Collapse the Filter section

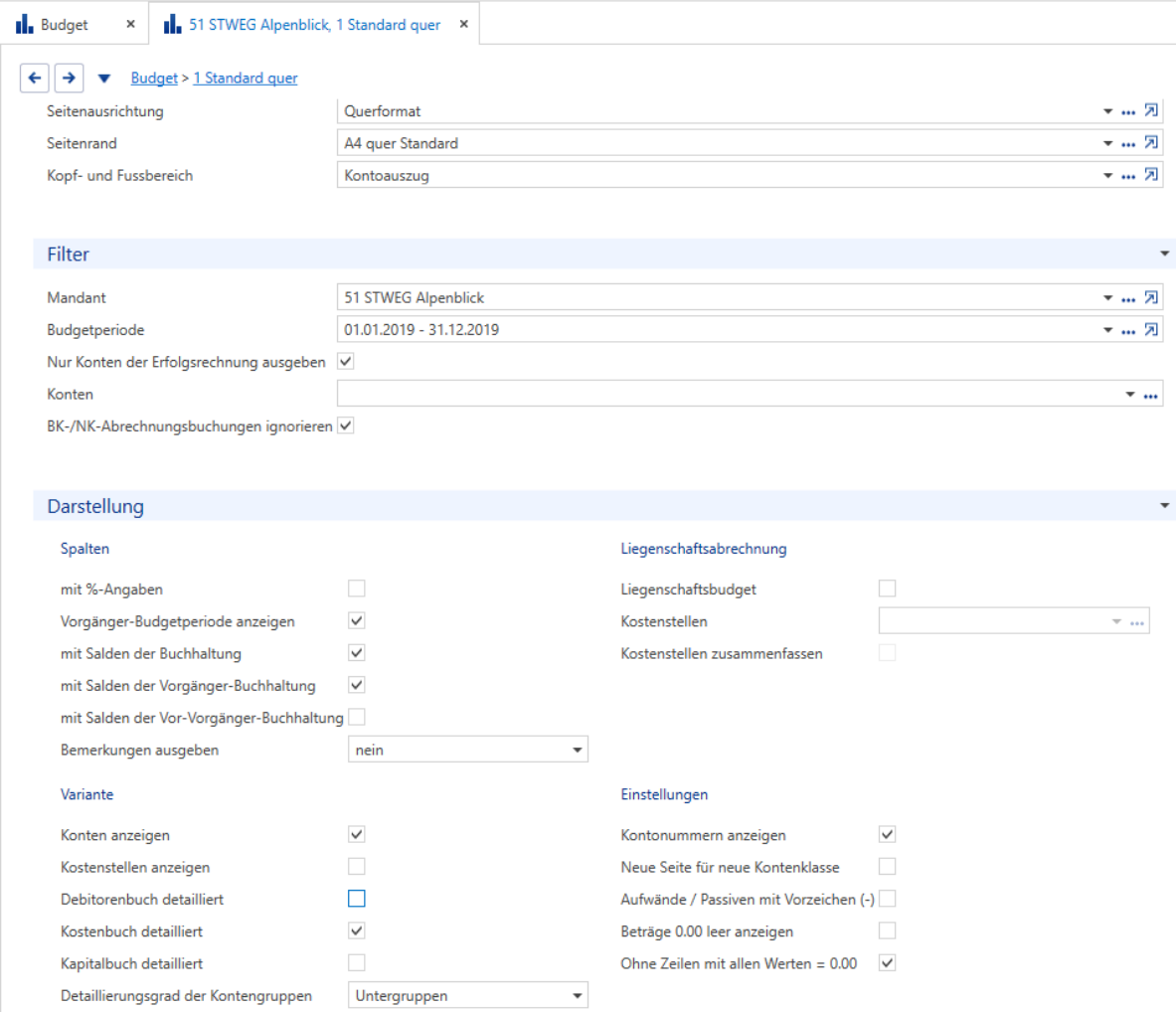tap(1164, 253)
